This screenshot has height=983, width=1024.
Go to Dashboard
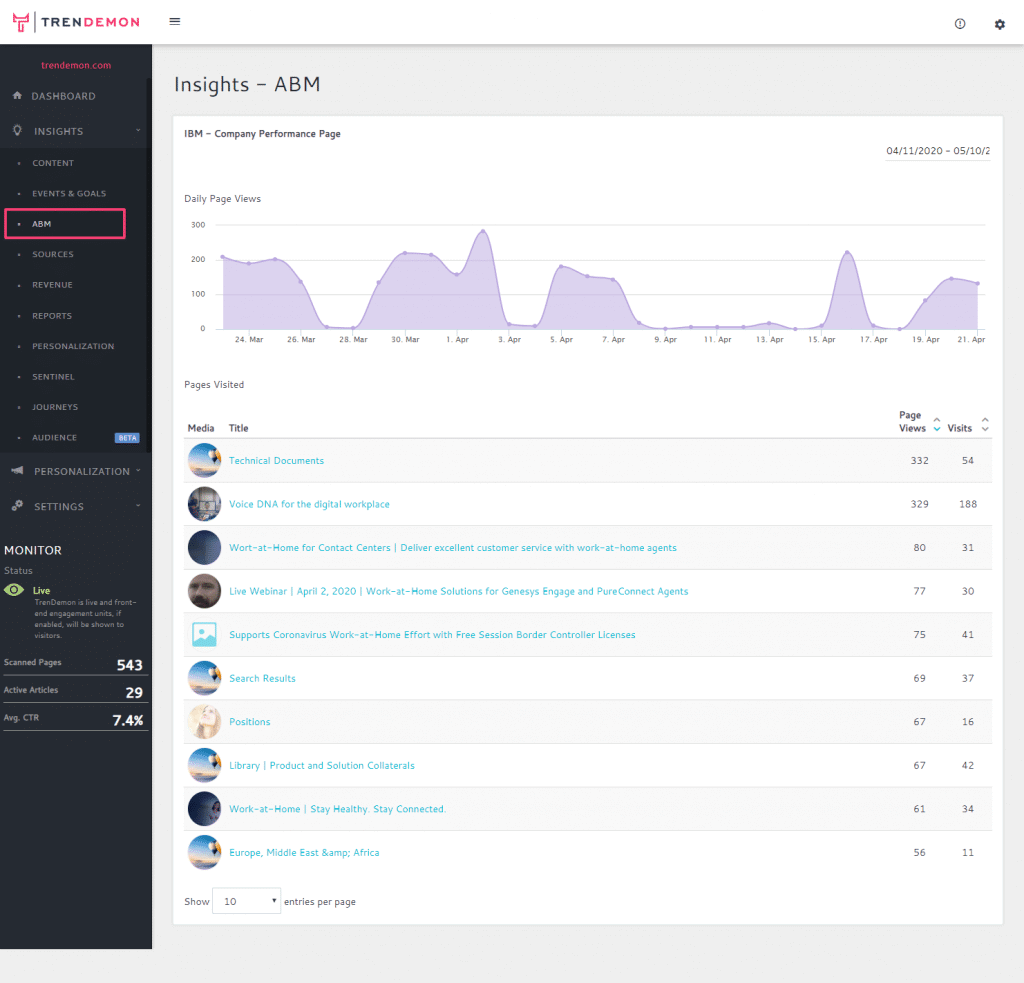63,96
